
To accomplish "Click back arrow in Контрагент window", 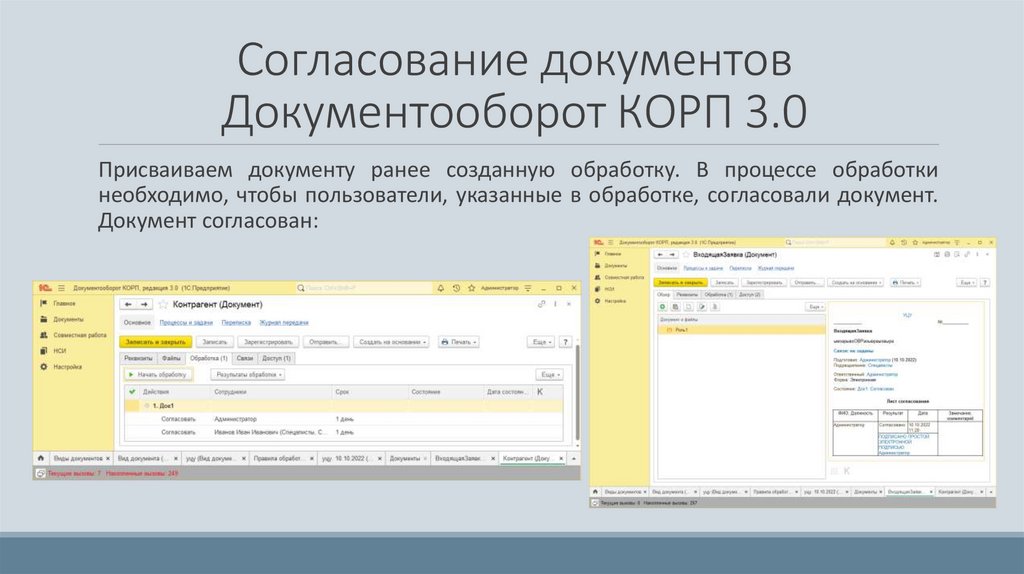I will coord(129,304).
